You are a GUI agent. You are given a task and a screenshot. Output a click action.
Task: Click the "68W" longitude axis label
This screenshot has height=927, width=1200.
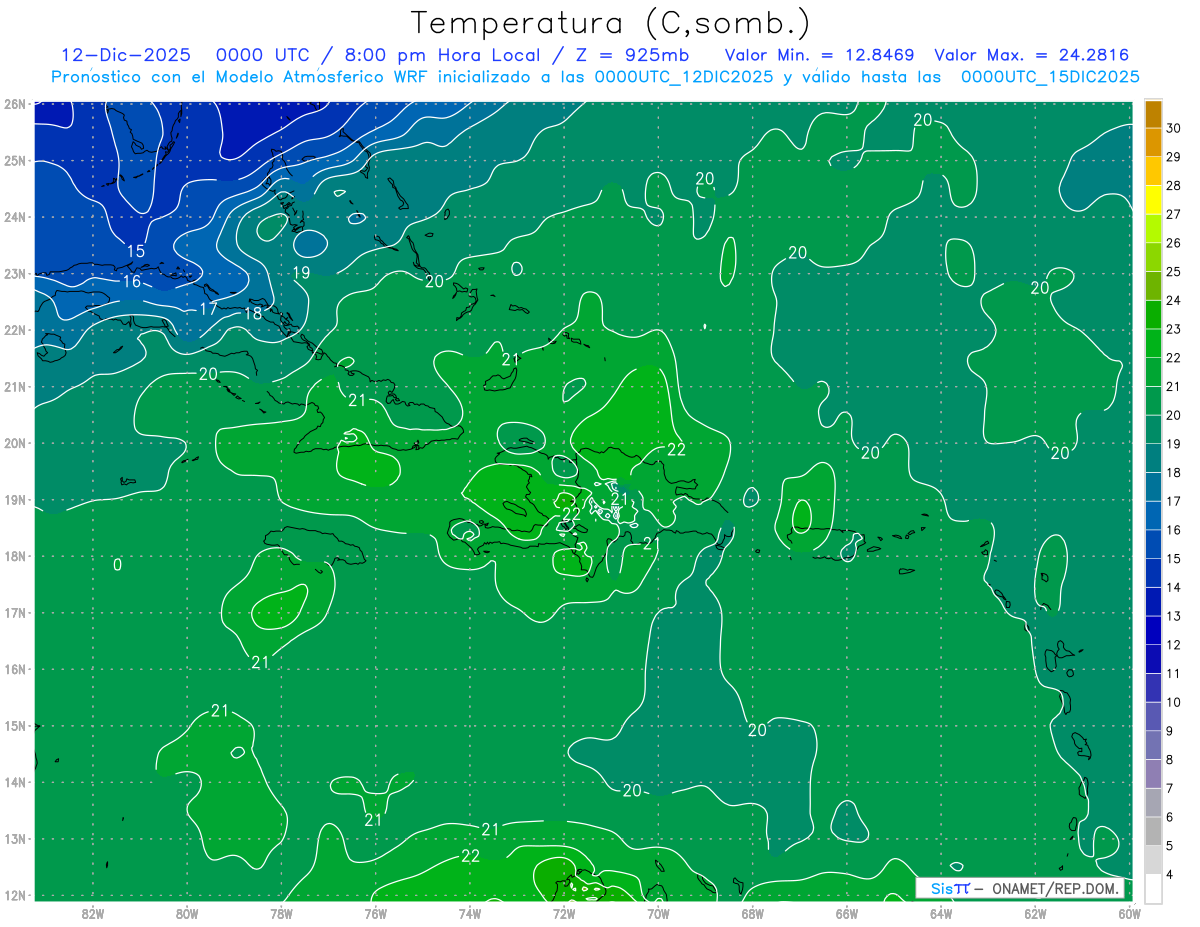tap(753, 913)
